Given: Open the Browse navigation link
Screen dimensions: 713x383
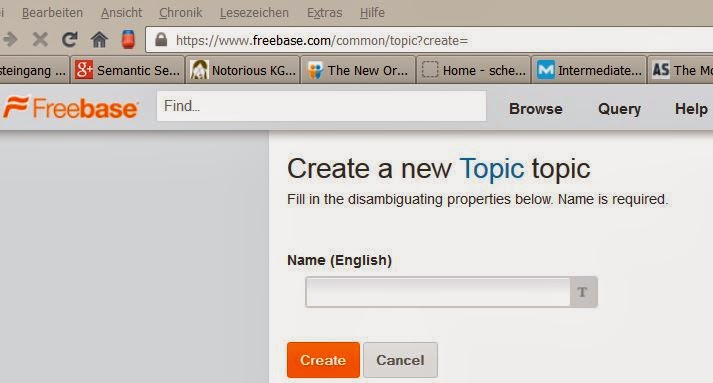Looking at the screenshot, I should (x=536, y=109).
